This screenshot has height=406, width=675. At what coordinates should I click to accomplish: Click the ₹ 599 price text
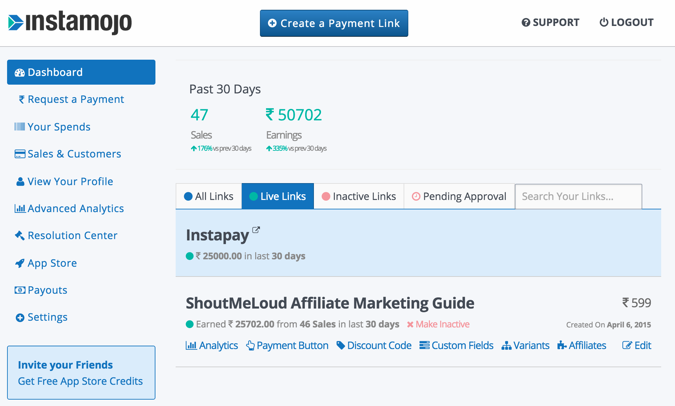[x=637, y=303]
